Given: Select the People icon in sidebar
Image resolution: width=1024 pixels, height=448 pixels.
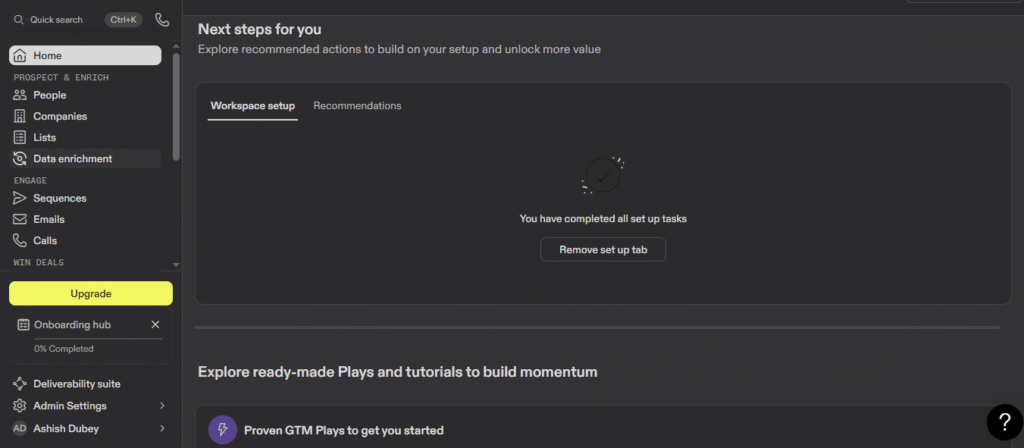Looking at the screenshot, I should pos(20,95).
